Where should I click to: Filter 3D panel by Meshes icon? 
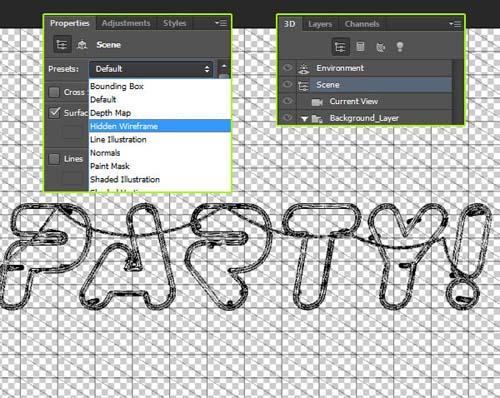pyautogui.click(x=360, y=46)
